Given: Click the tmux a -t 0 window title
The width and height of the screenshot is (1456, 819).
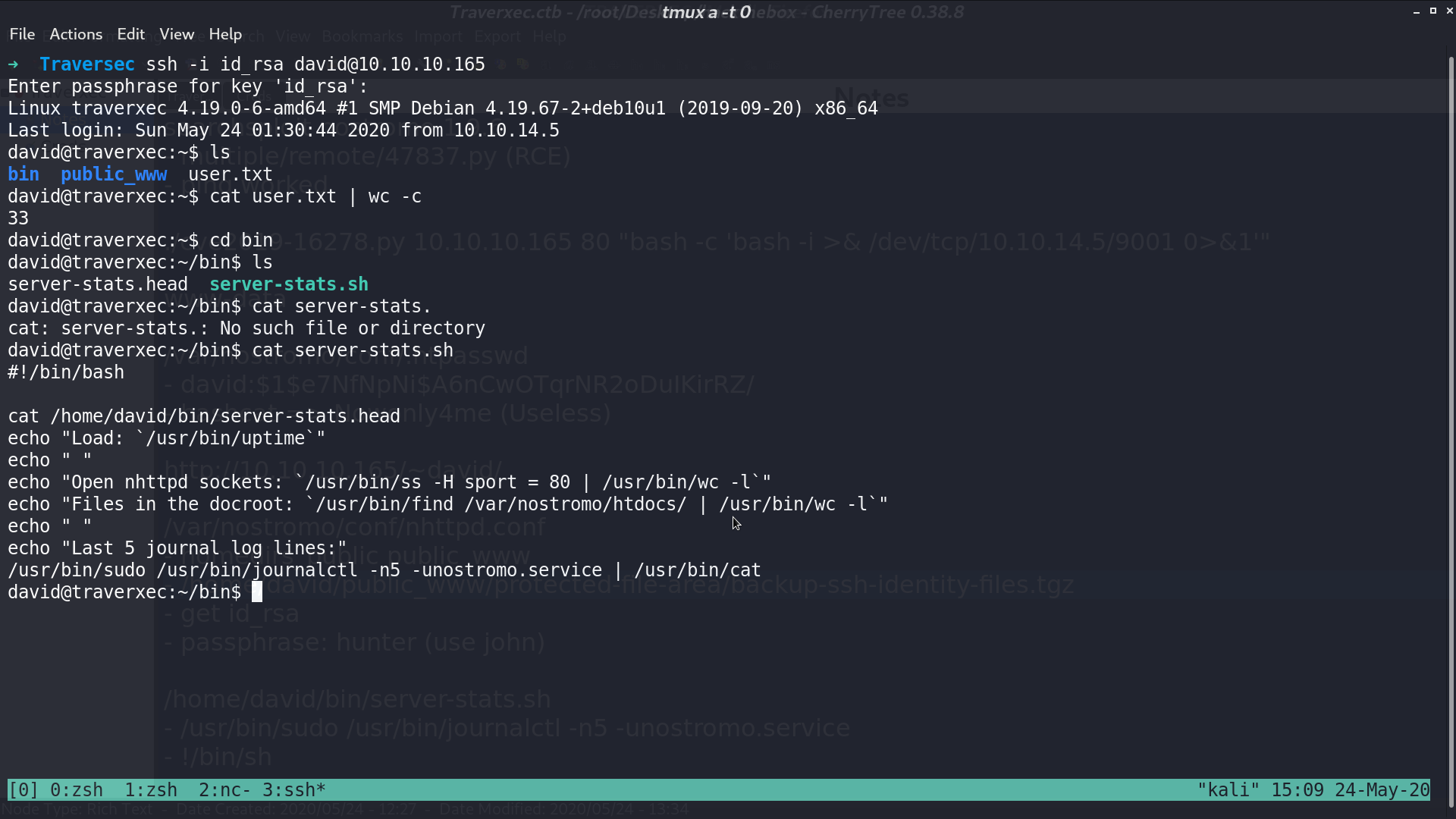Looking at the screenshot, I should [706, 12].
